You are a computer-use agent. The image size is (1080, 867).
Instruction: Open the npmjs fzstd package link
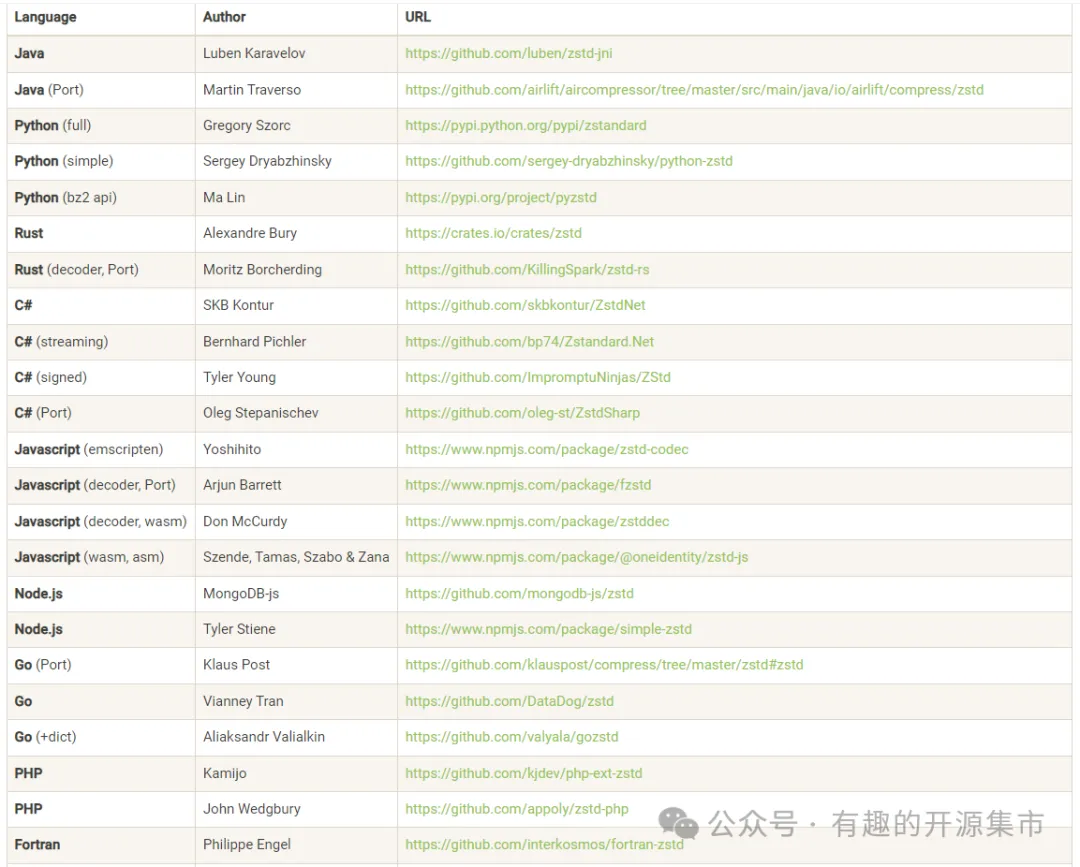click(528, 485)
